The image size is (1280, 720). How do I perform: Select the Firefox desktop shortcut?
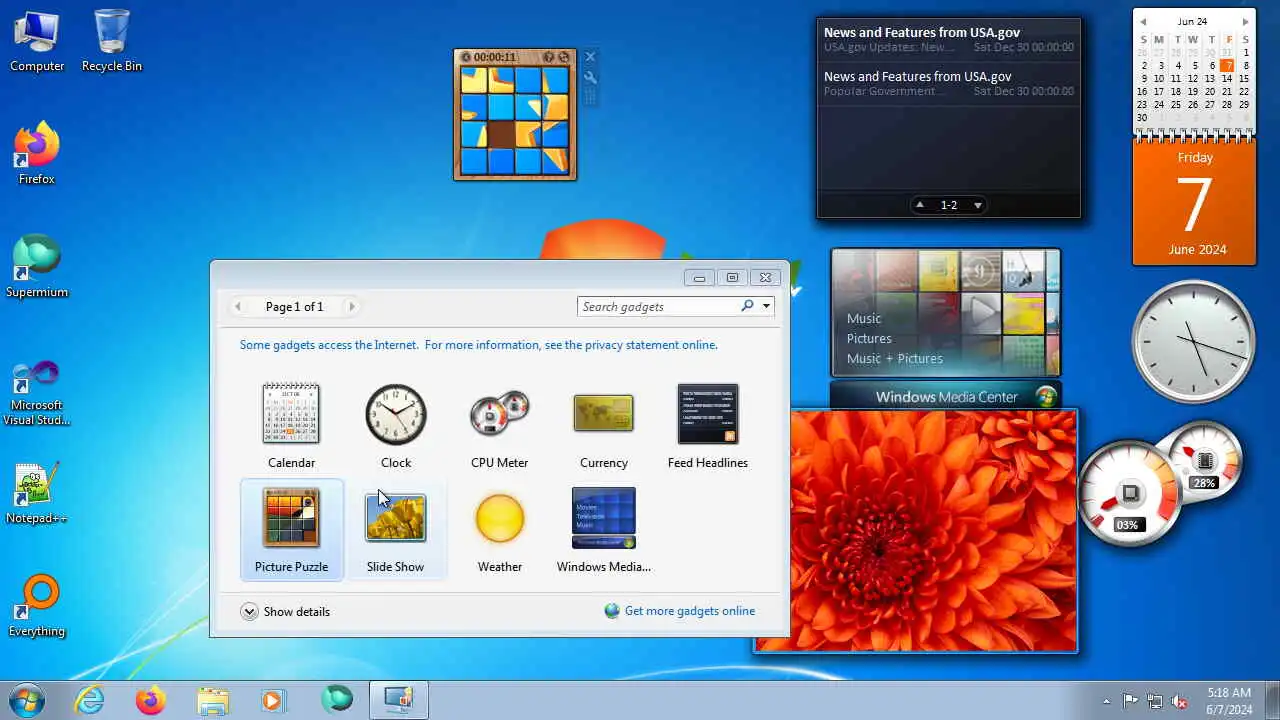click(37, 154)
